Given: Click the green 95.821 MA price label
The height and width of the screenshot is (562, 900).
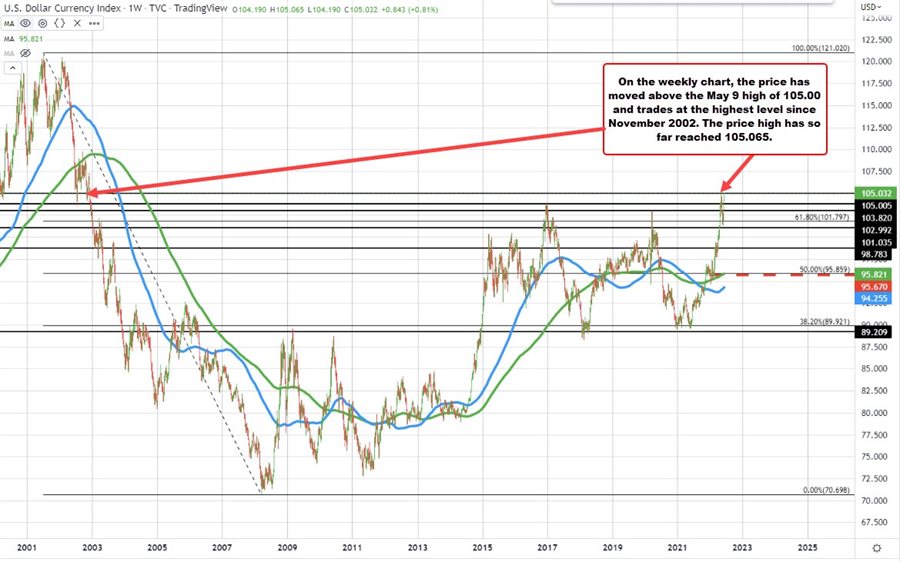Looking at the screenshot, I should tap(874, 274).
